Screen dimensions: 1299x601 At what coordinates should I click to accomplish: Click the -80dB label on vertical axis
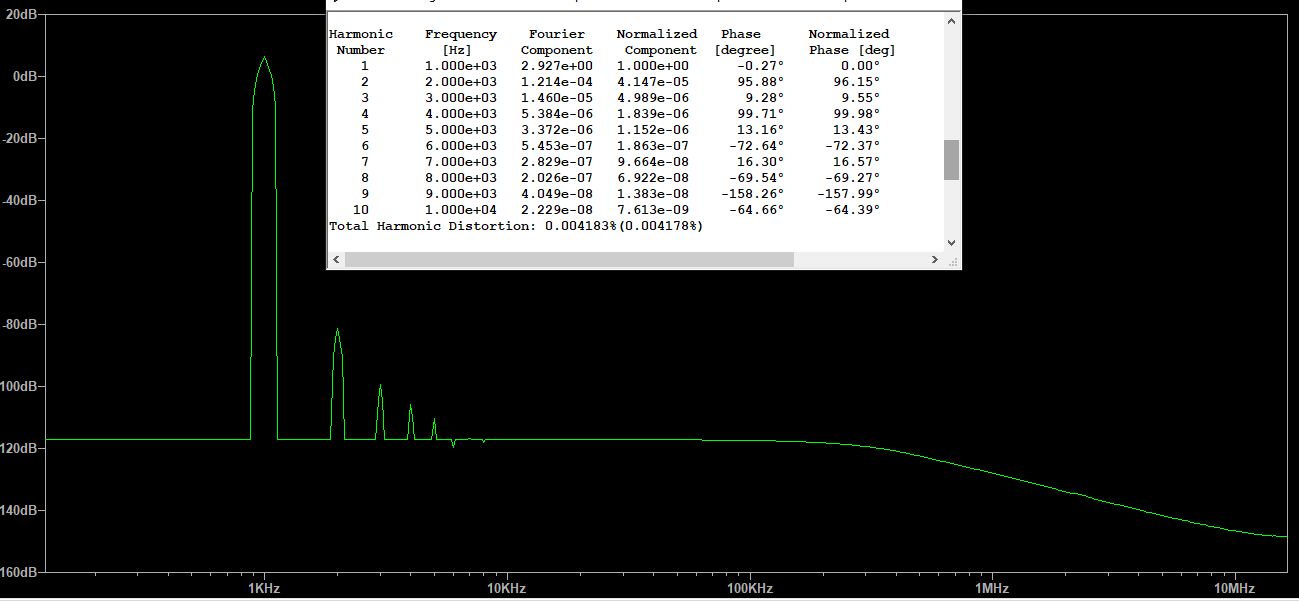point(18,324)
